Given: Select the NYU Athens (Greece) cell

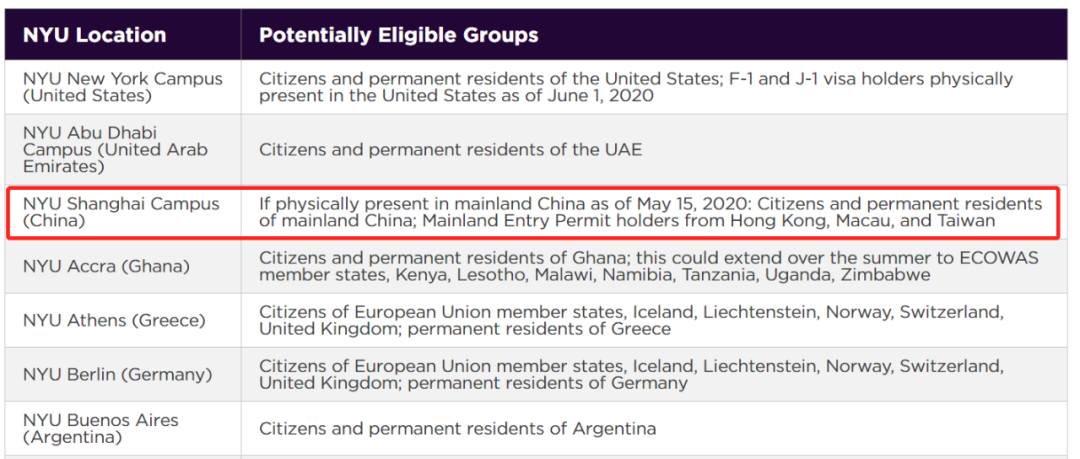Looking at the screenshot, I should coord(114,320).
